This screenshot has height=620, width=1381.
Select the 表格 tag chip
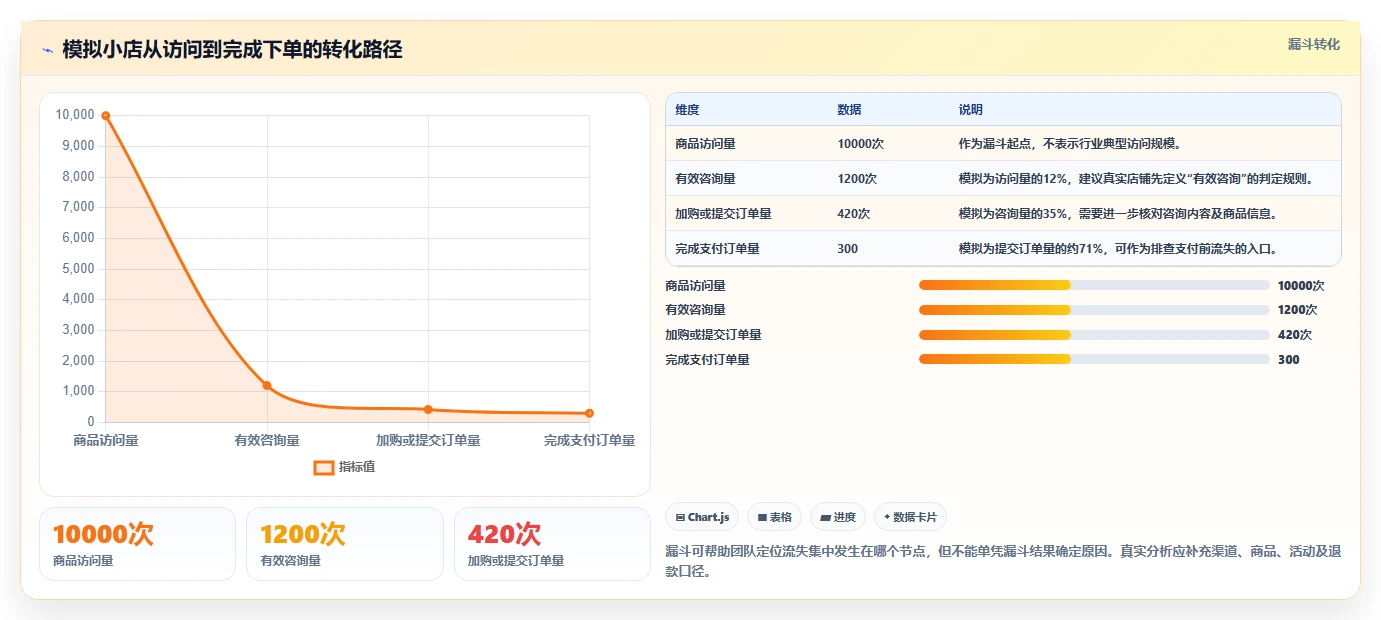774,517
